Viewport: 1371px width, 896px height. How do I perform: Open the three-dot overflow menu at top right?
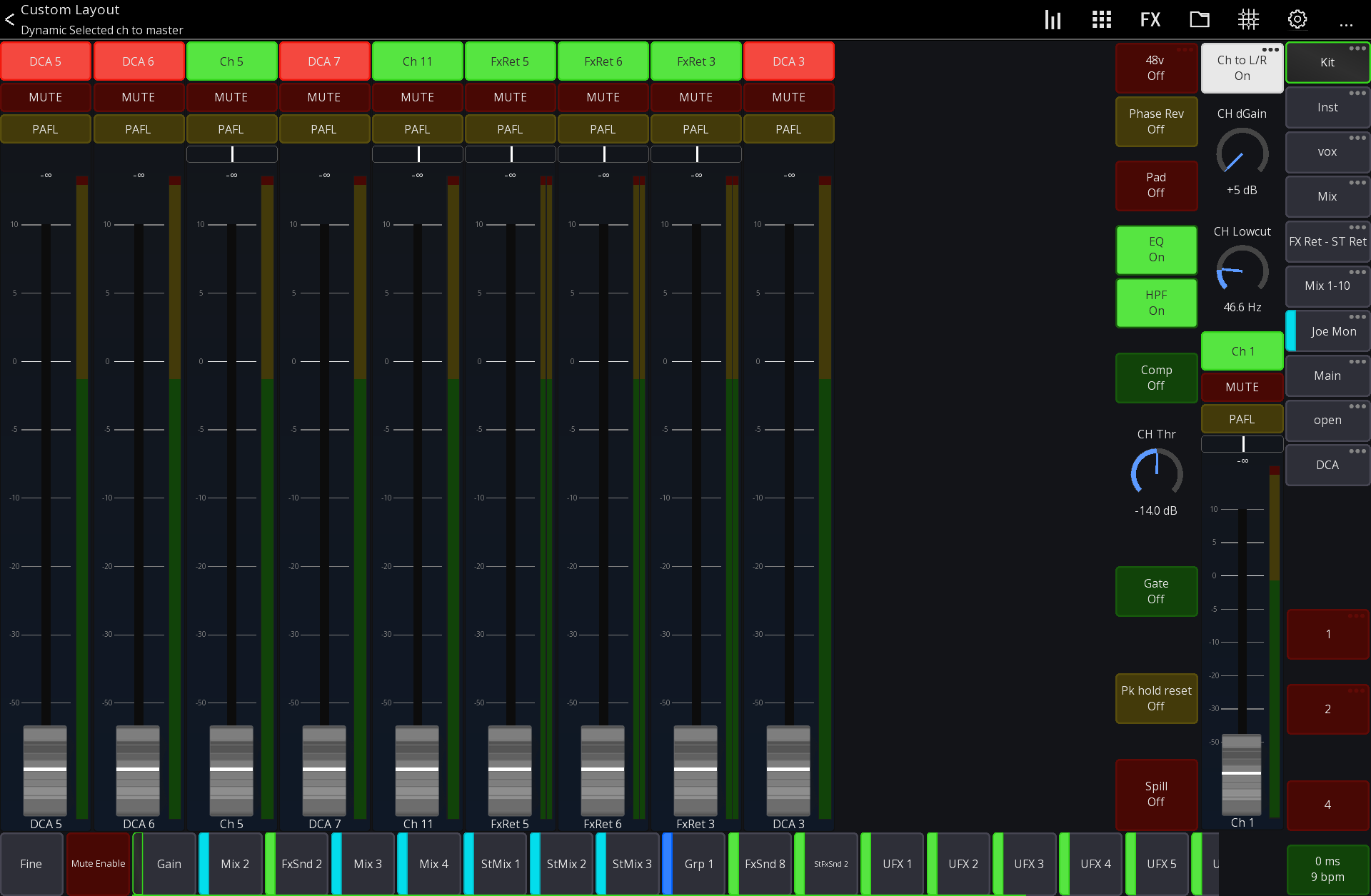[1346, 25]
